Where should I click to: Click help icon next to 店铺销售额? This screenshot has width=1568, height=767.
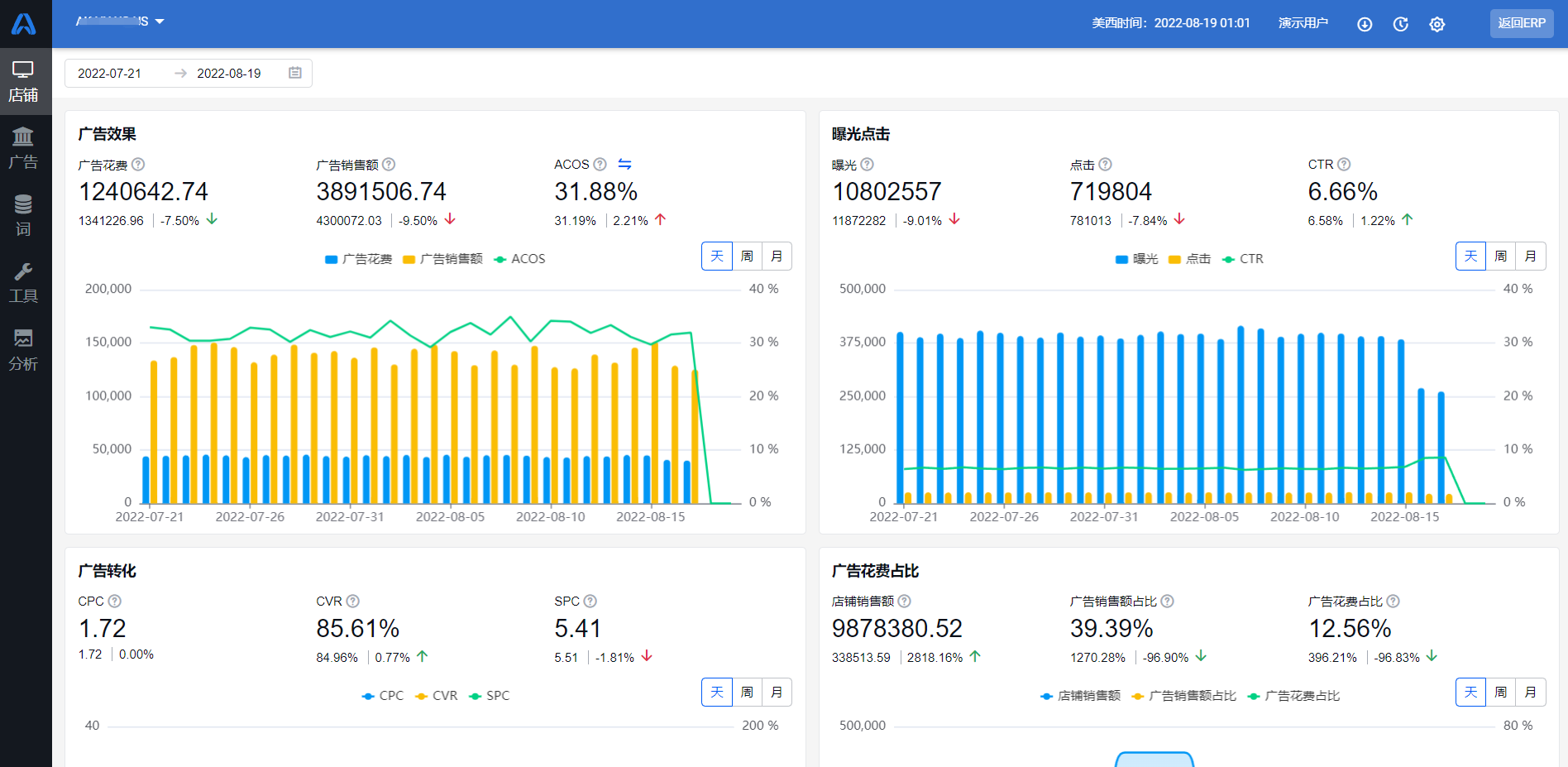click(905, 602)
